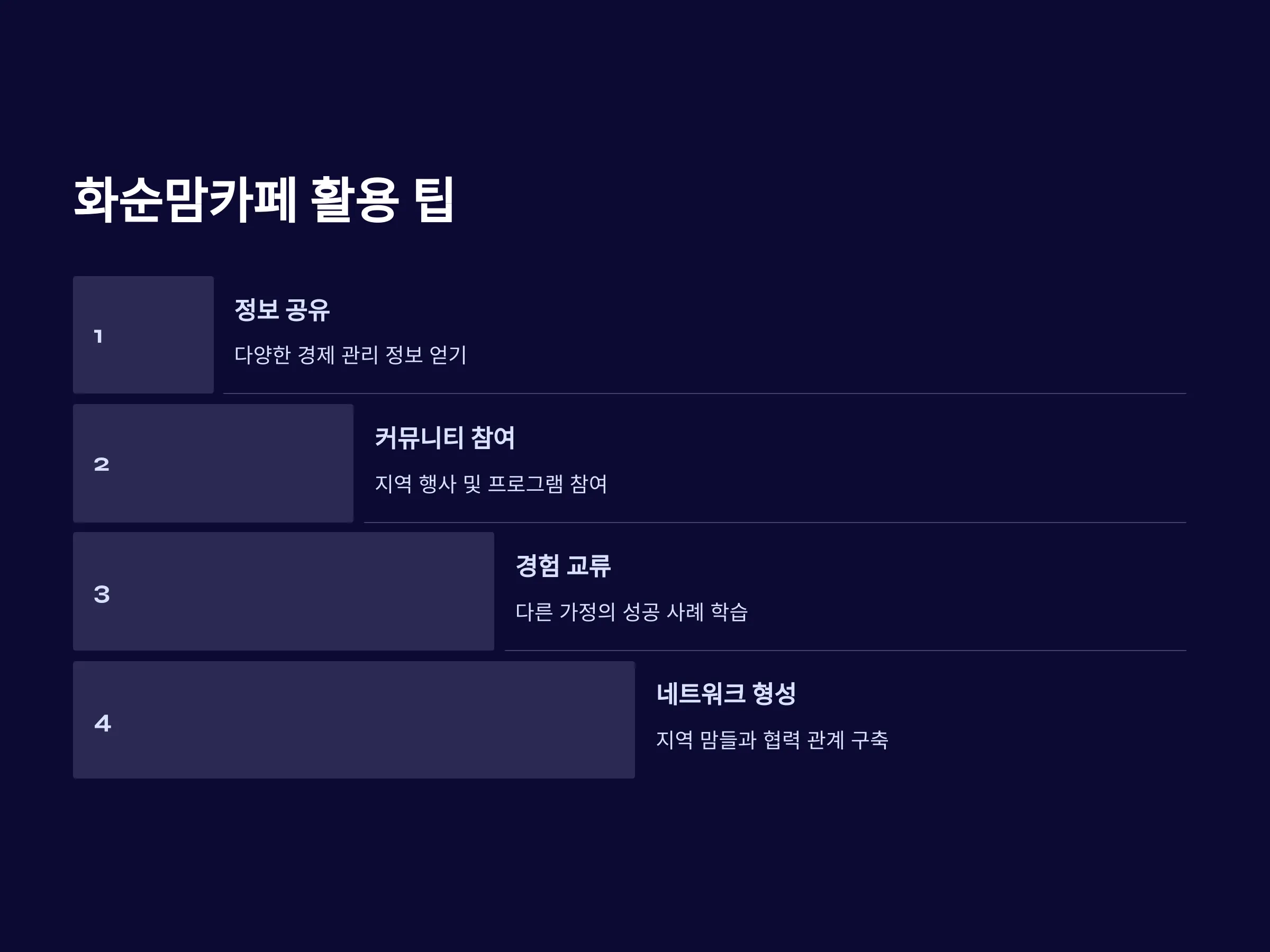Click the 정보 공유 heading
The height and width of the screenshot is (952, 1270).
coord(282,310)
